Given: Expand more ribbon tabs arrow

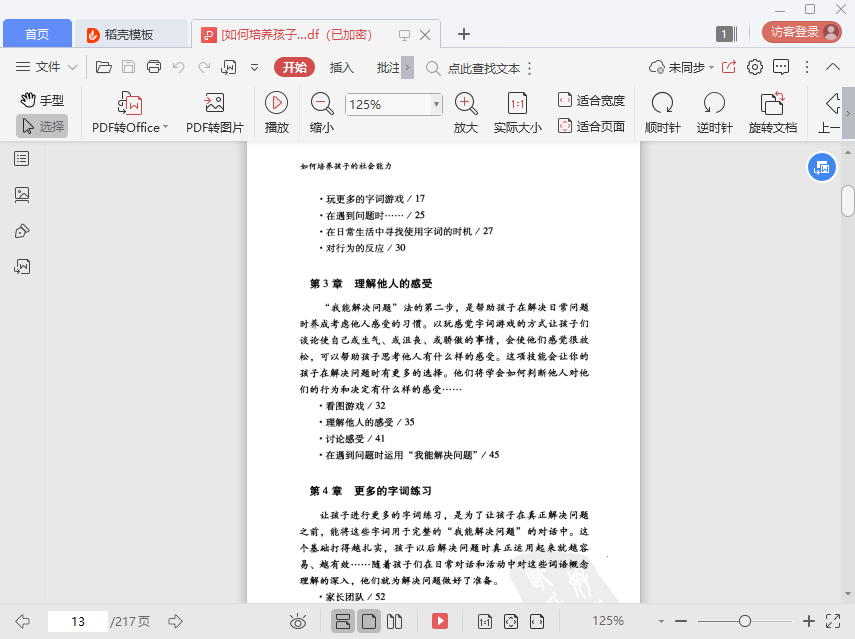Looking at the screenshot, I should [407, 68].
